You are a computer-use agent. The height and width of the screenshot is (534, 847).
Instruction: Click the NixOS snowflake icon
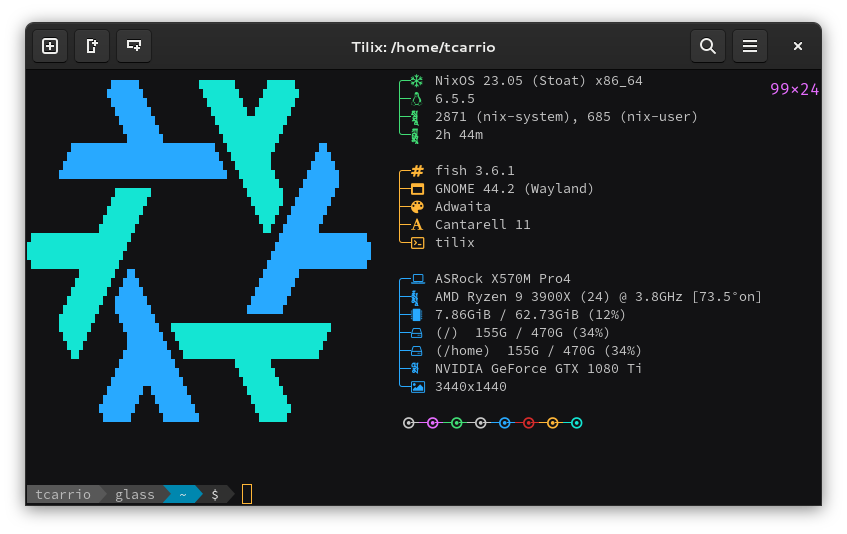point(416,81)
